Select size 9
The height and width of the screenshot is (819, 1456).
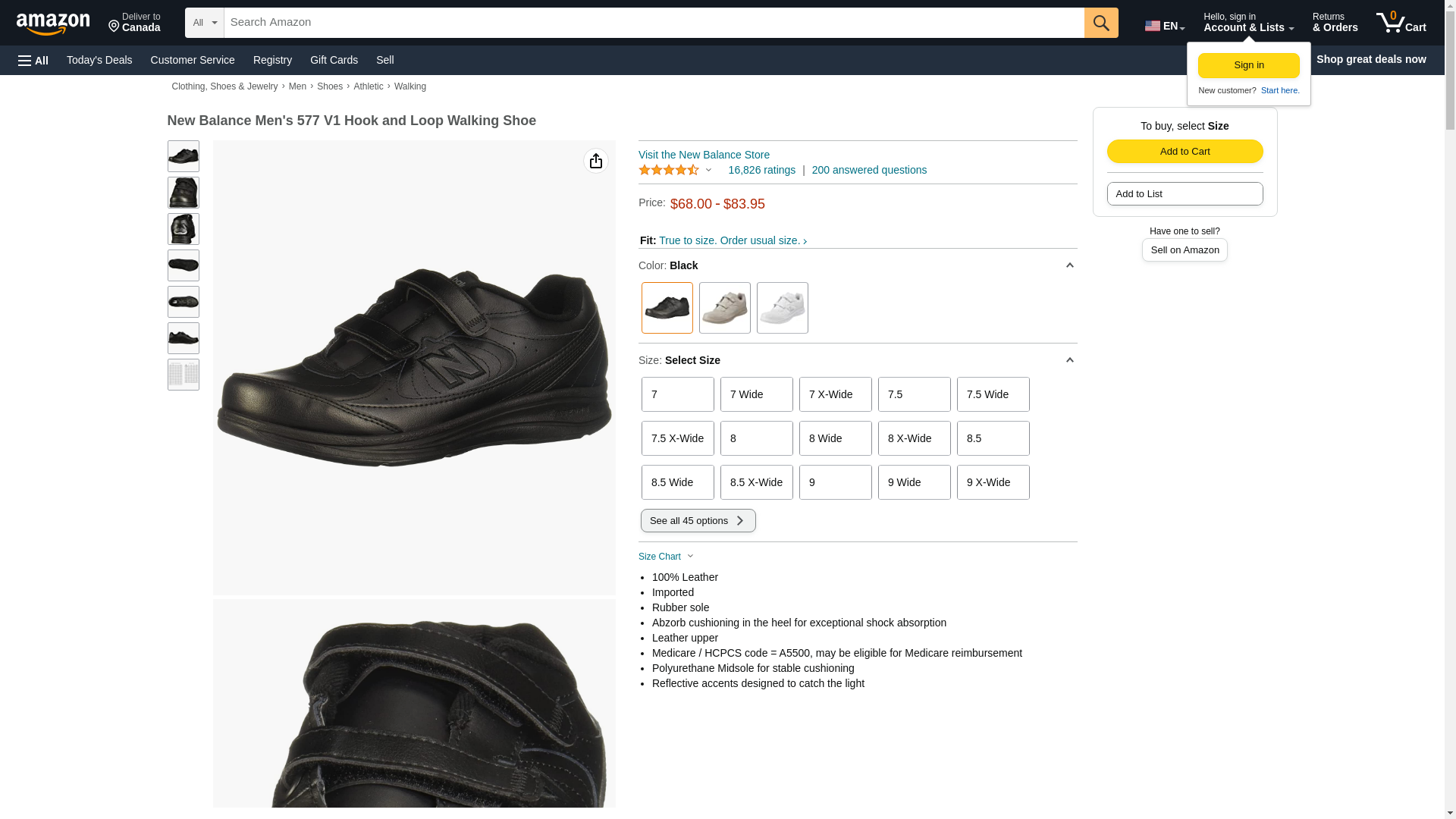[x=835, y=482]
